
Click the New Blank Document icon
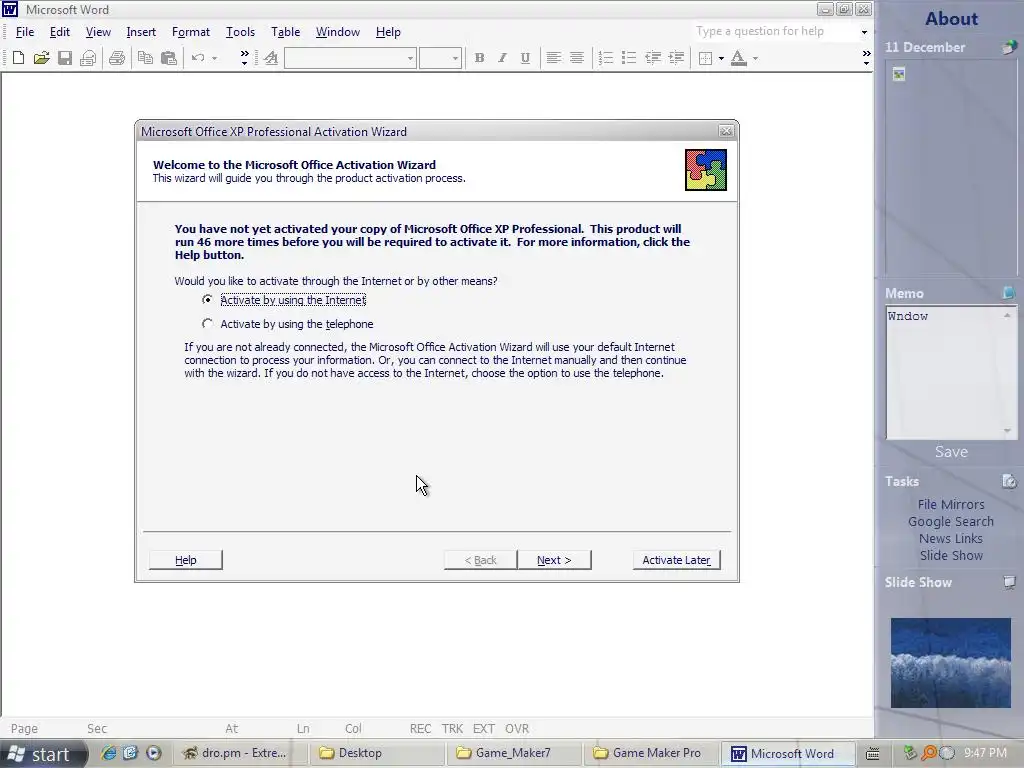pyautogui.click(x=18, y=58)
